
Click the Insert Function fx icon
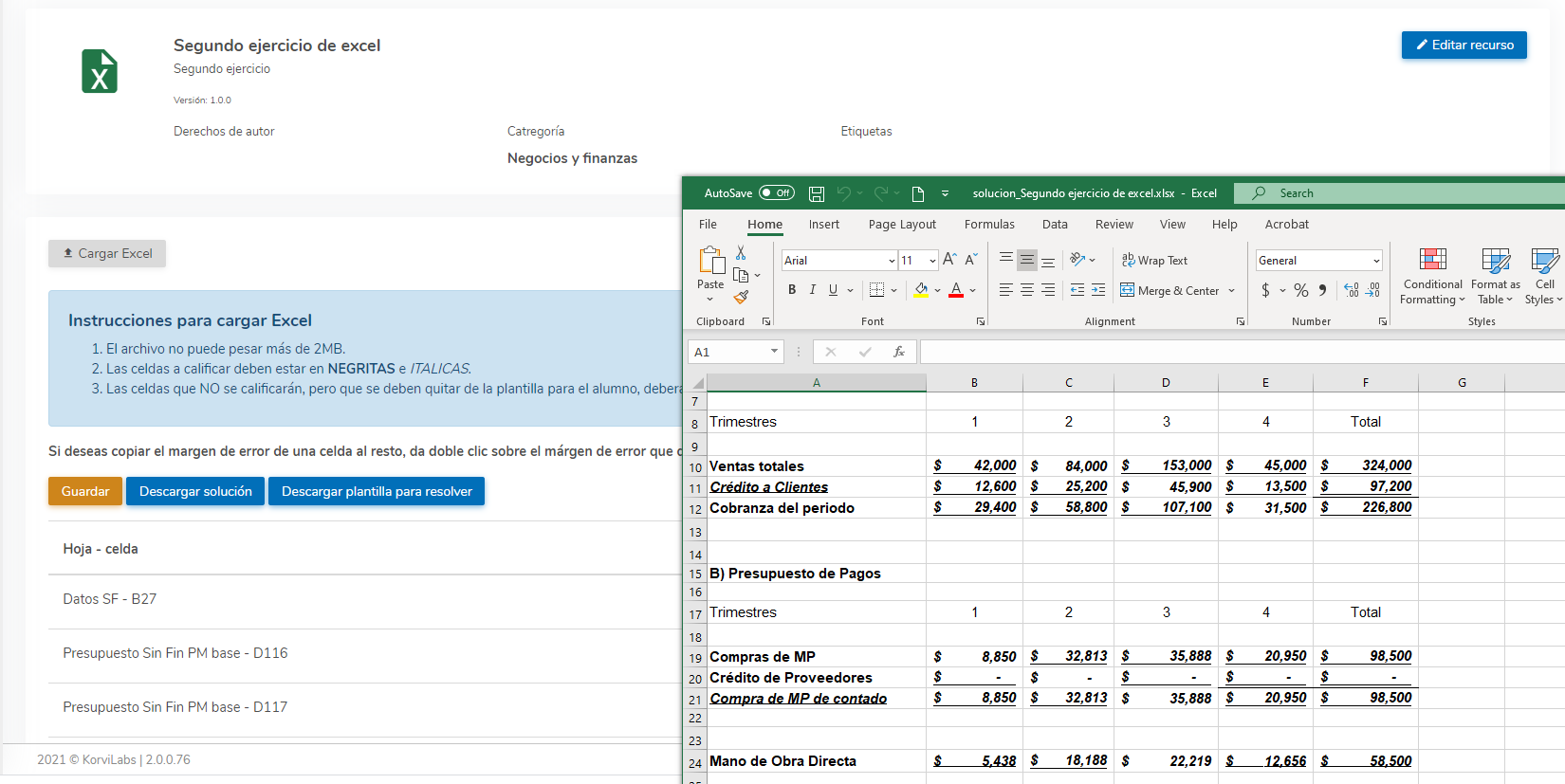[x=898, y=352]
